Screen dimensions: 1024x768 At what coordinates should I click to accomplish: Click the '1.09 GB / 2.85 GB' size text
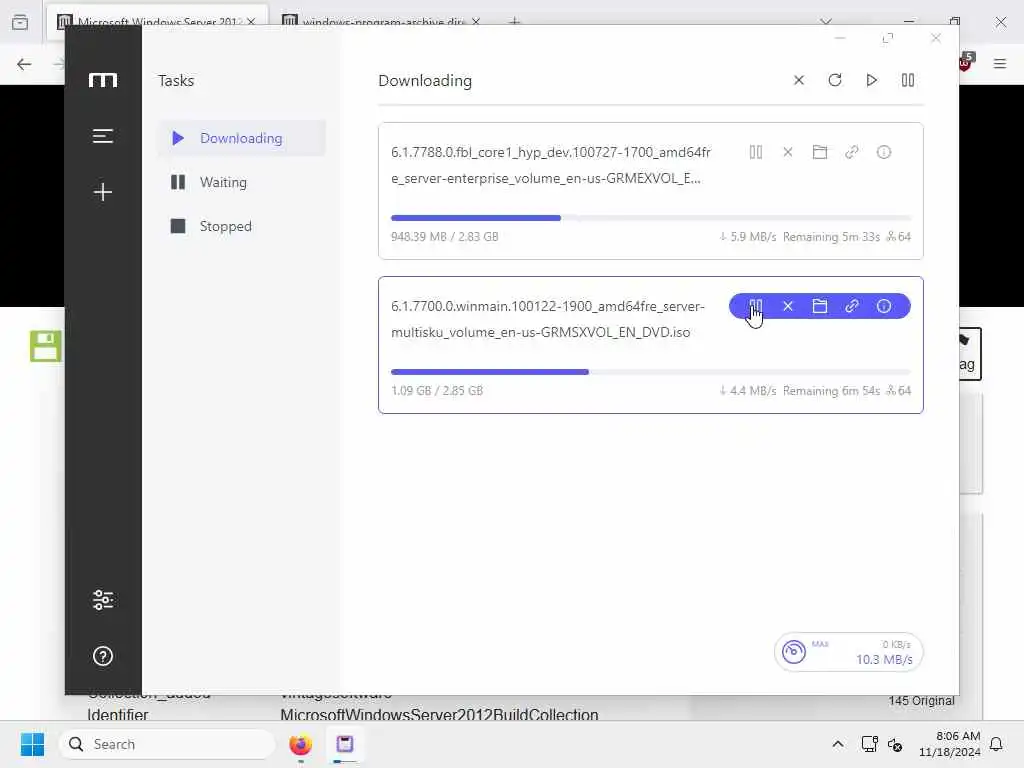coord(437,391)
